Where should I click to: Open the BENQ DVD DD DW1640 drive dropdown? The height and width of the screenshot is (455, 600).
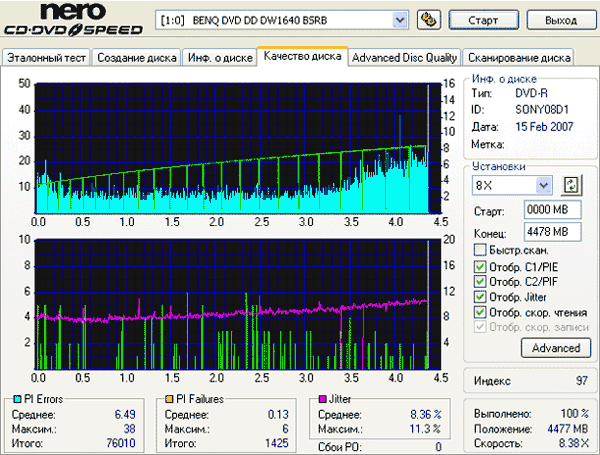point(400,19)
